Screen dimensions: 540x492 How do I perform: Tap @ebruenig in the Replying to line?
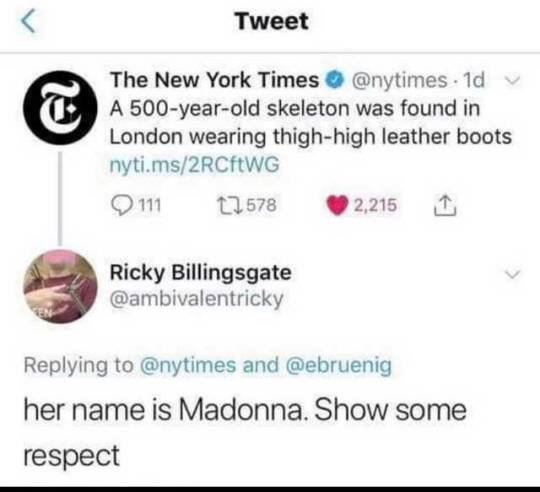[x=339, y=365]
